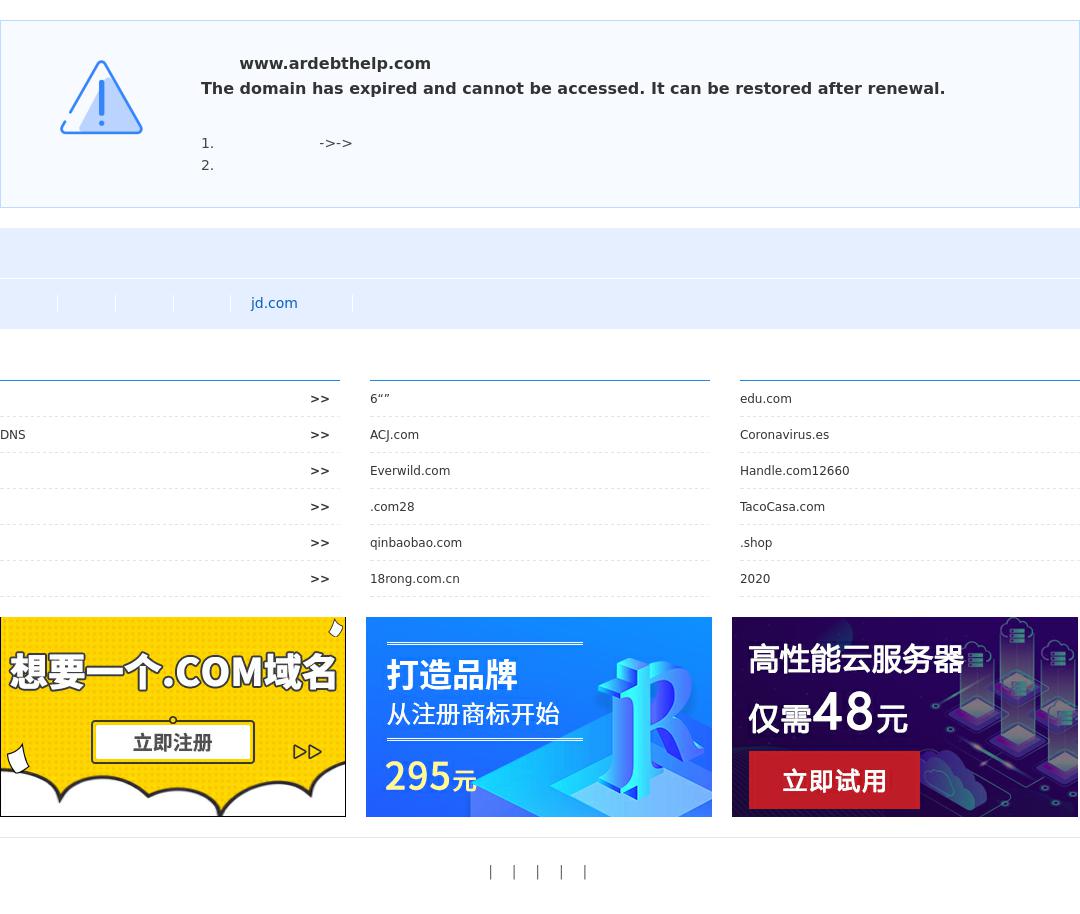Viewport: 1080px width, 914px height.
Task: Select the qinbaobao.com link
Action: 416,543
